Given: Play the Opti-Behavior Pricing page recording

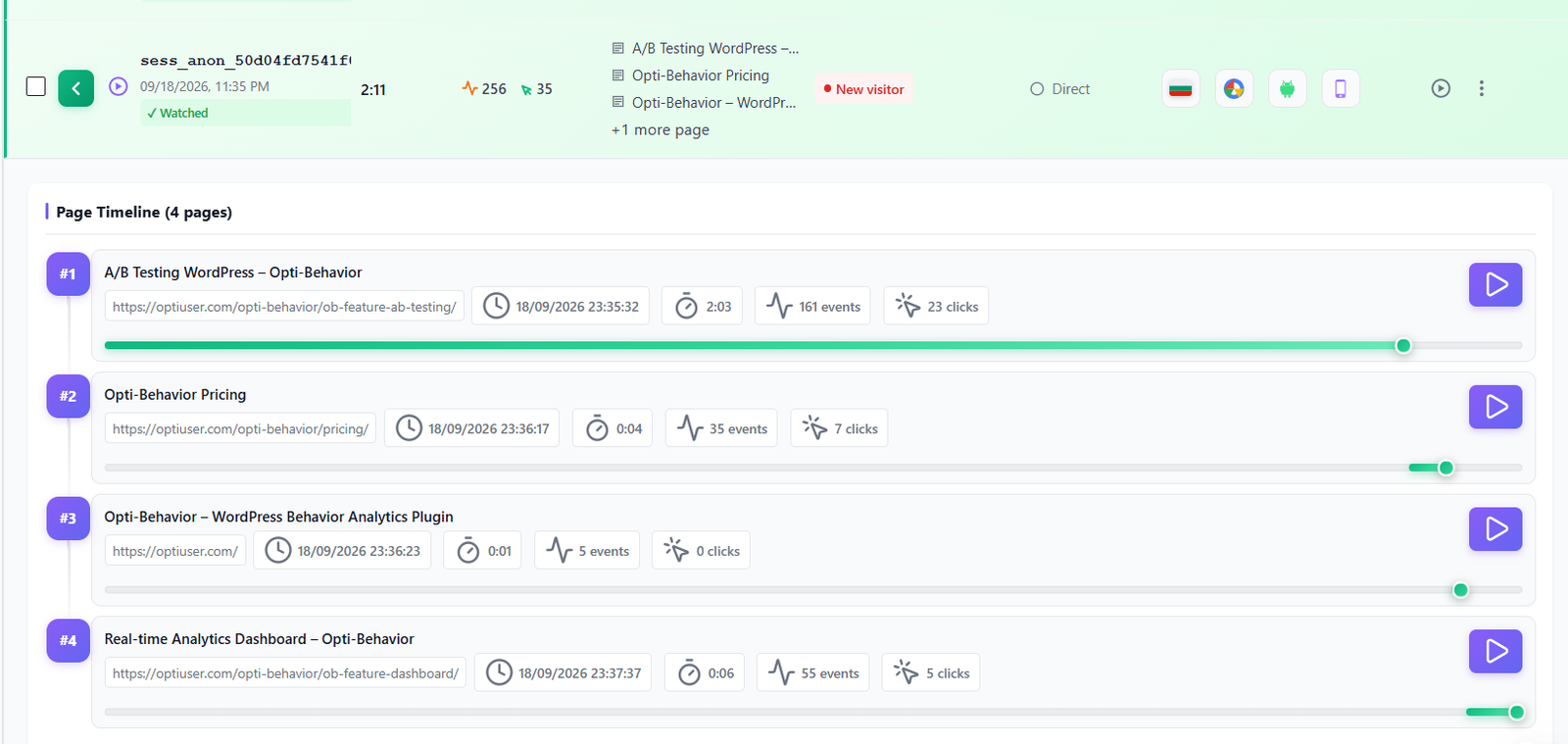Looking at the screenshot, I should point(1495,407).
